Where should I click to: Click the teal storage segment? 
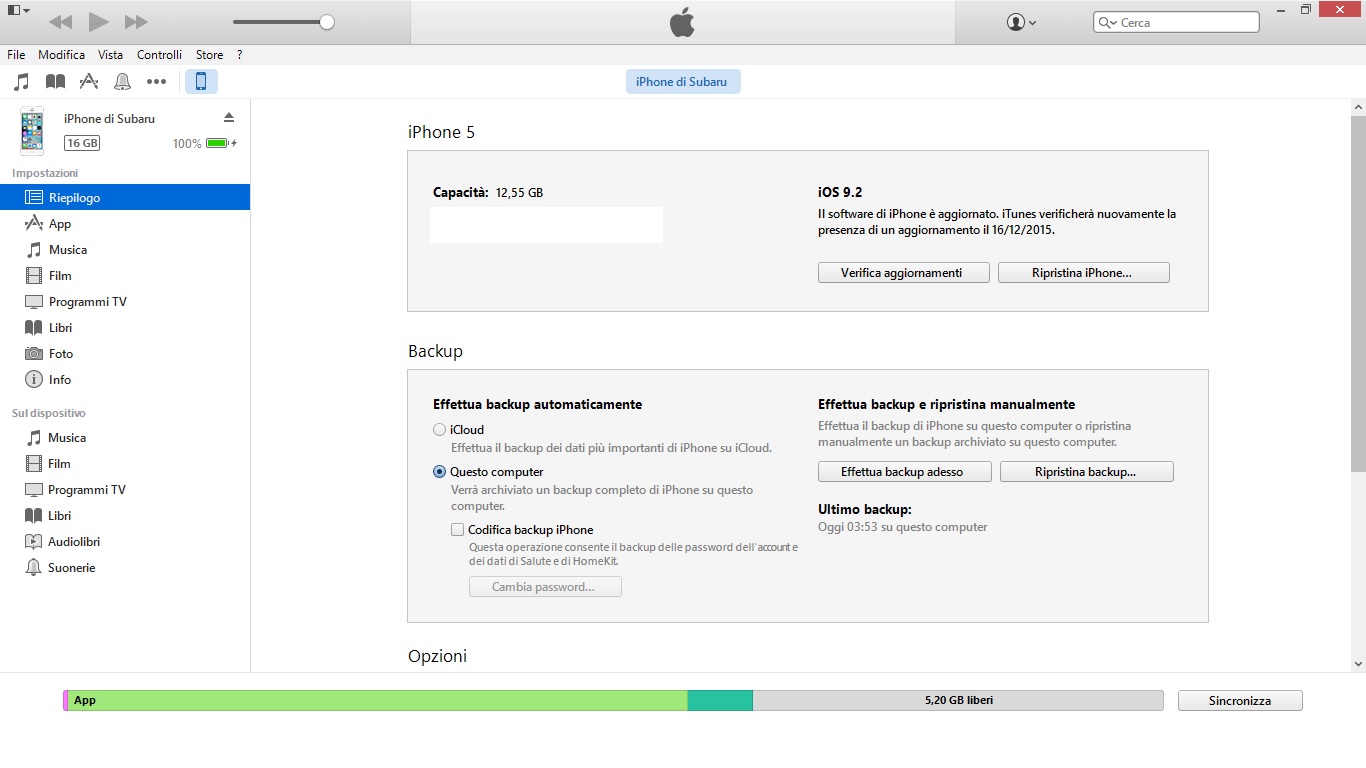[x=720, y=701]
